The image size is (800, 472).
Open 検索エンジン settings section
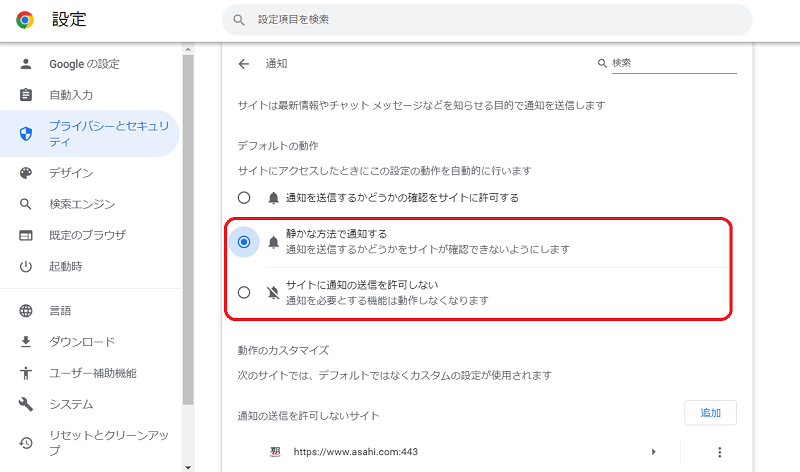(x=82, y=204)
